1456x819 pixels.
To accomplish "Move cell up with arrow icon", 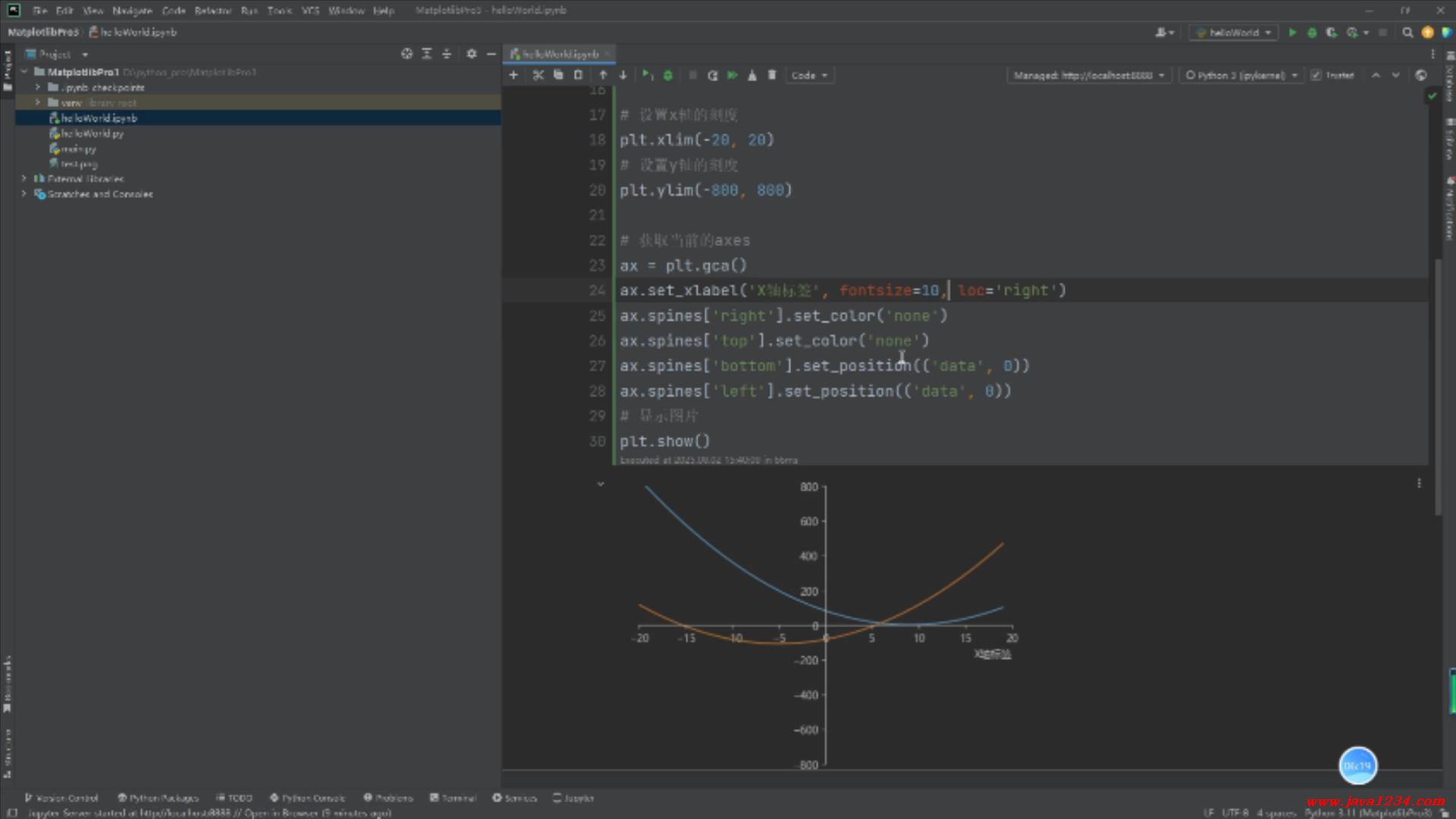I will 603,75.
